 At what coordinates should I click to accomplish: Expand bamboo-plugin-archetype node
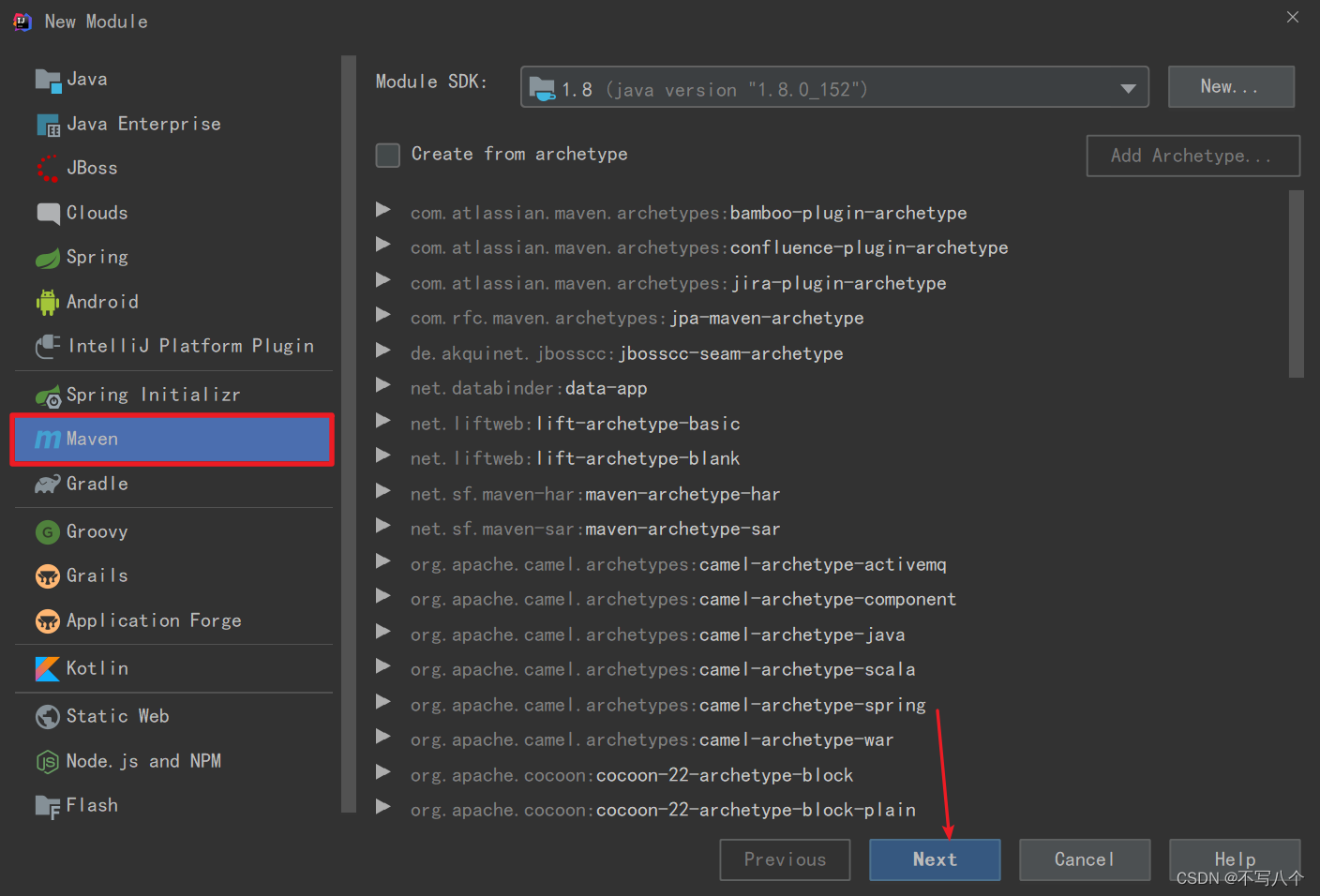point(382,209)
